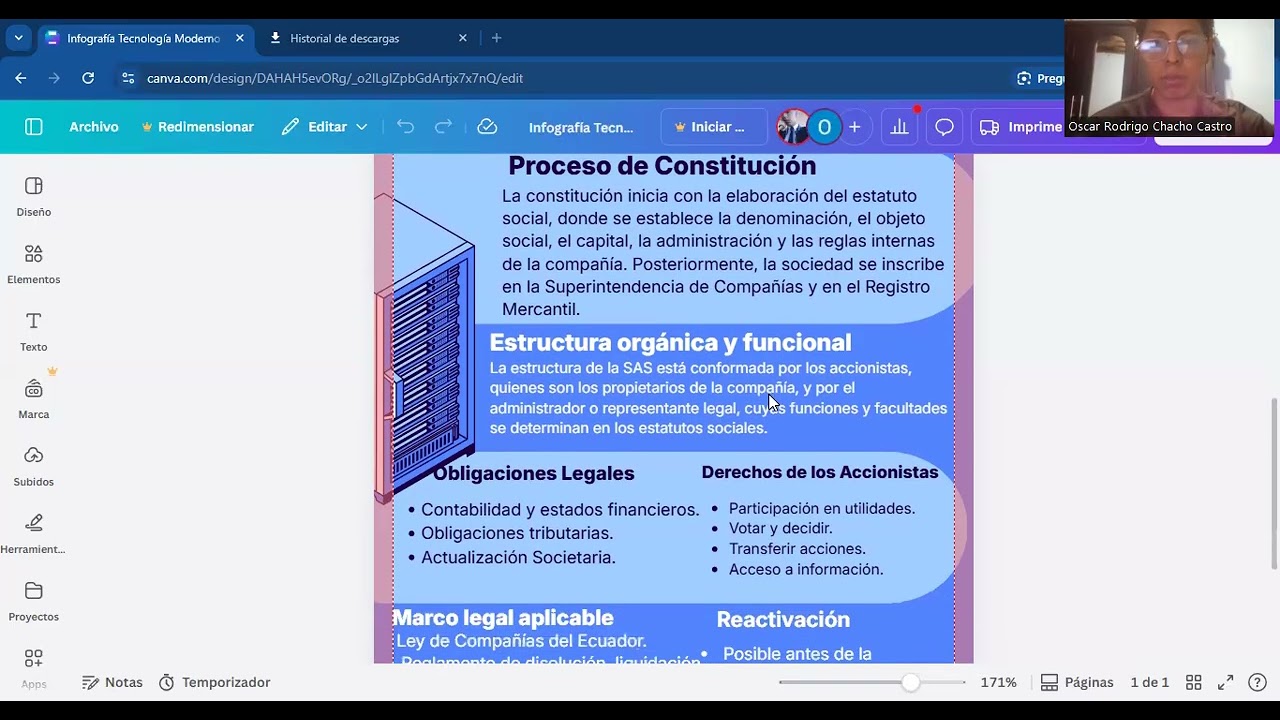Image resolution: width=1280 pixels, height=720 pixels.
Task: Expand the Editar dropdown chevron
Action: pyautogui.click(x=362, y=127)
